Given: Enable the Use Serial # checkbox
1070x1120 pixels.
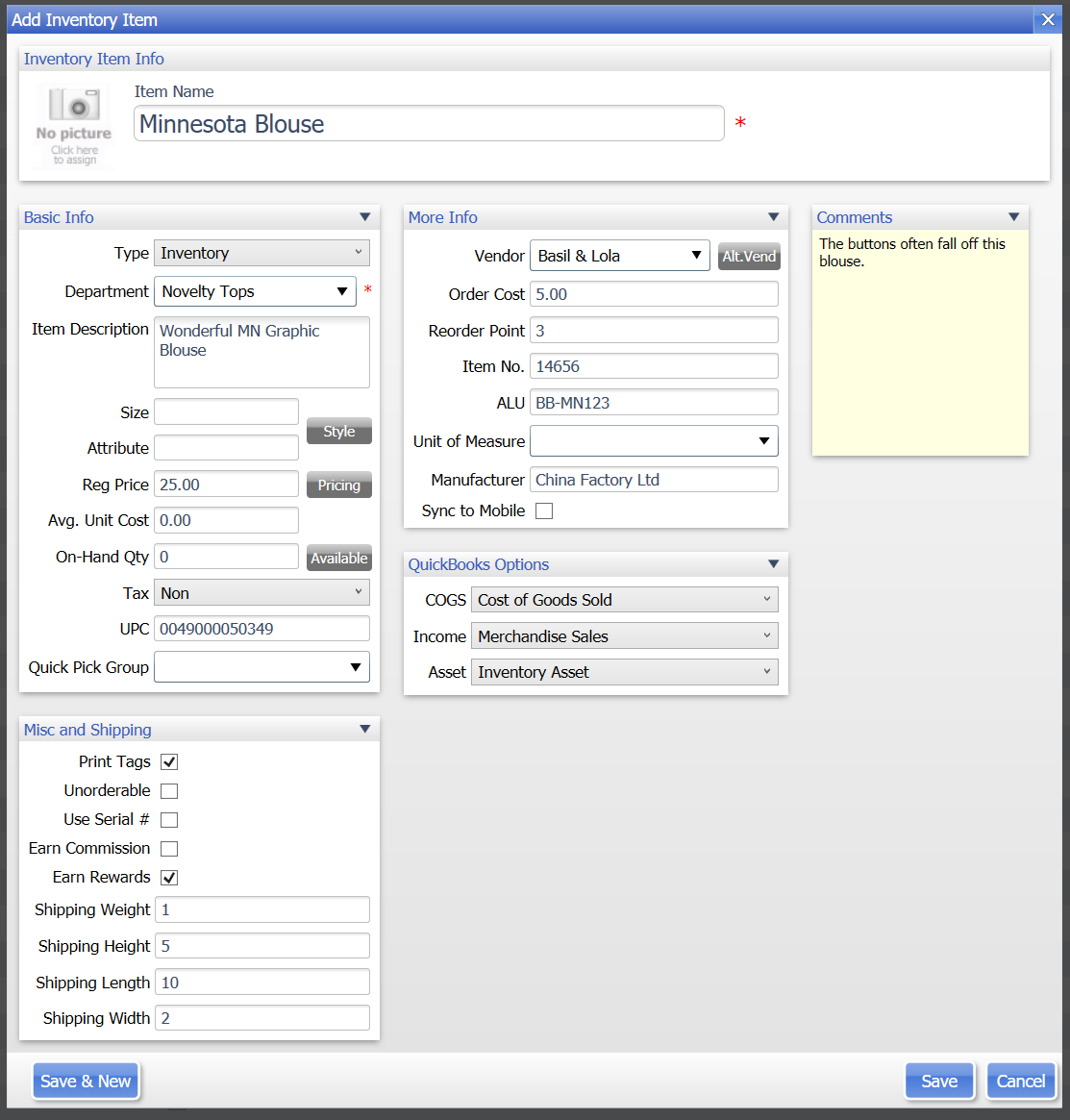Looking at the screenshot, I should 169,820.
